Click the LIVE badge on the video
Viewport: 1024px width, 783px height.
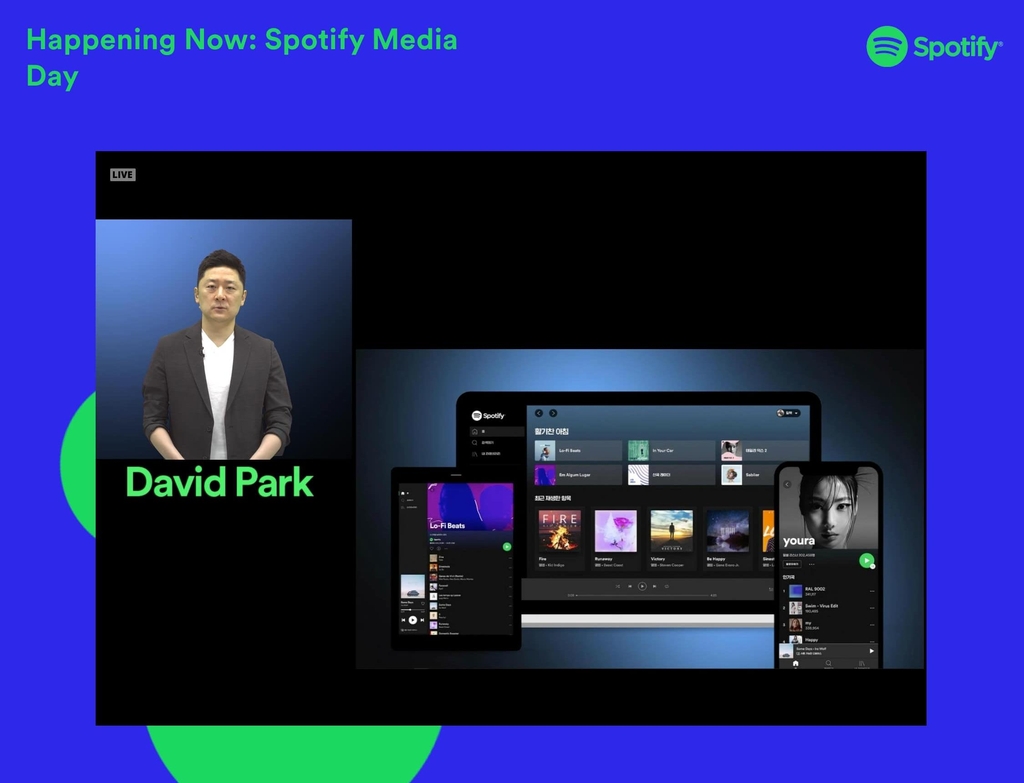122,175
